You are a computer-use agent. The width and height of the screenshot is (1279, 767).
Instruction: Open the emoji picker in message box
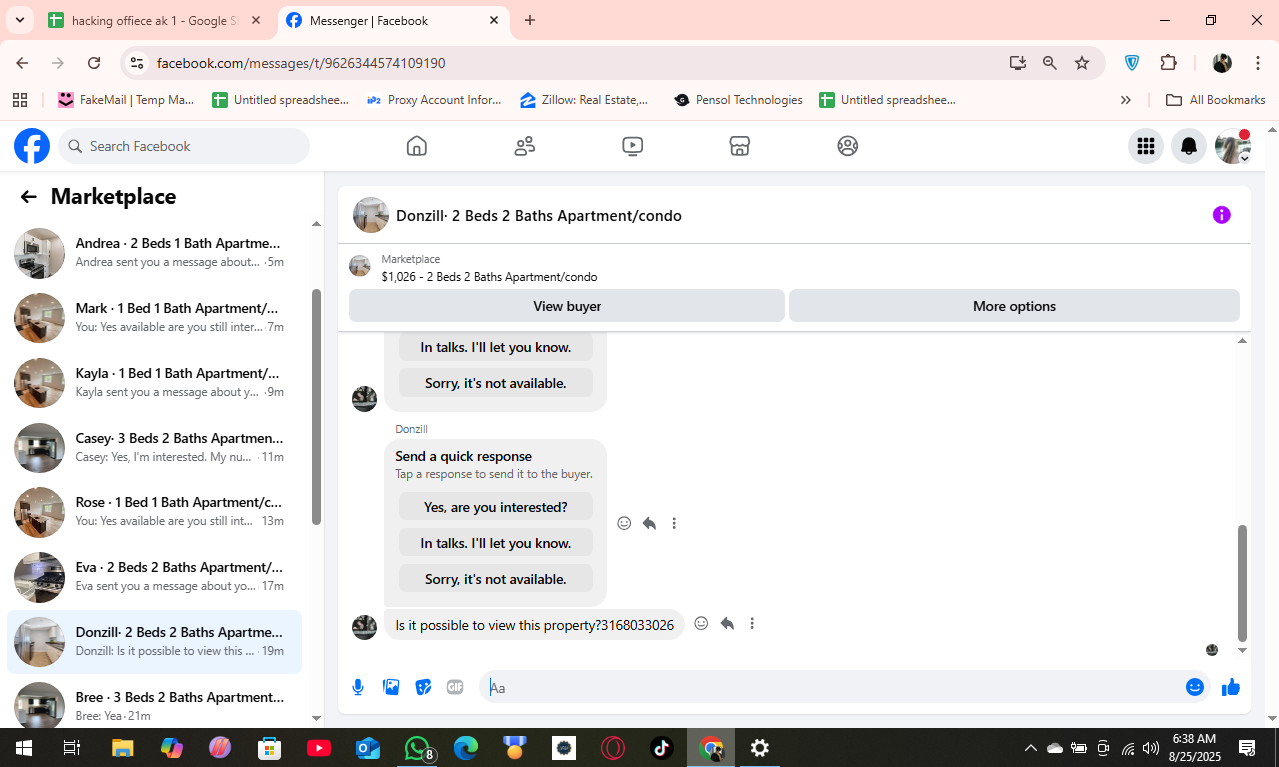pyautogui.click(x=1194, y=687)
